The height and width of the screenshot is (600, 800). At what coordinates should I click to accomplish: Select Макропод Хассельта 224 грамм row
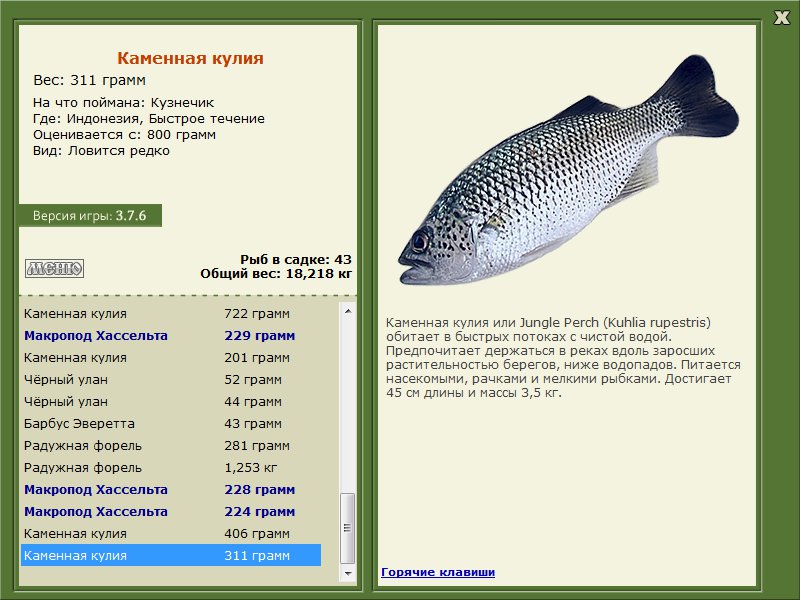(x=171, y=512)
